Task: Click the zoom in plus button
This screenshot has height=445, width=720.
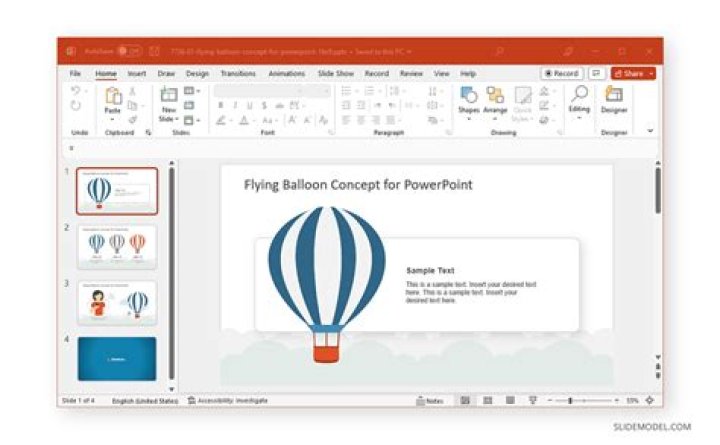Action: [616, 400]
